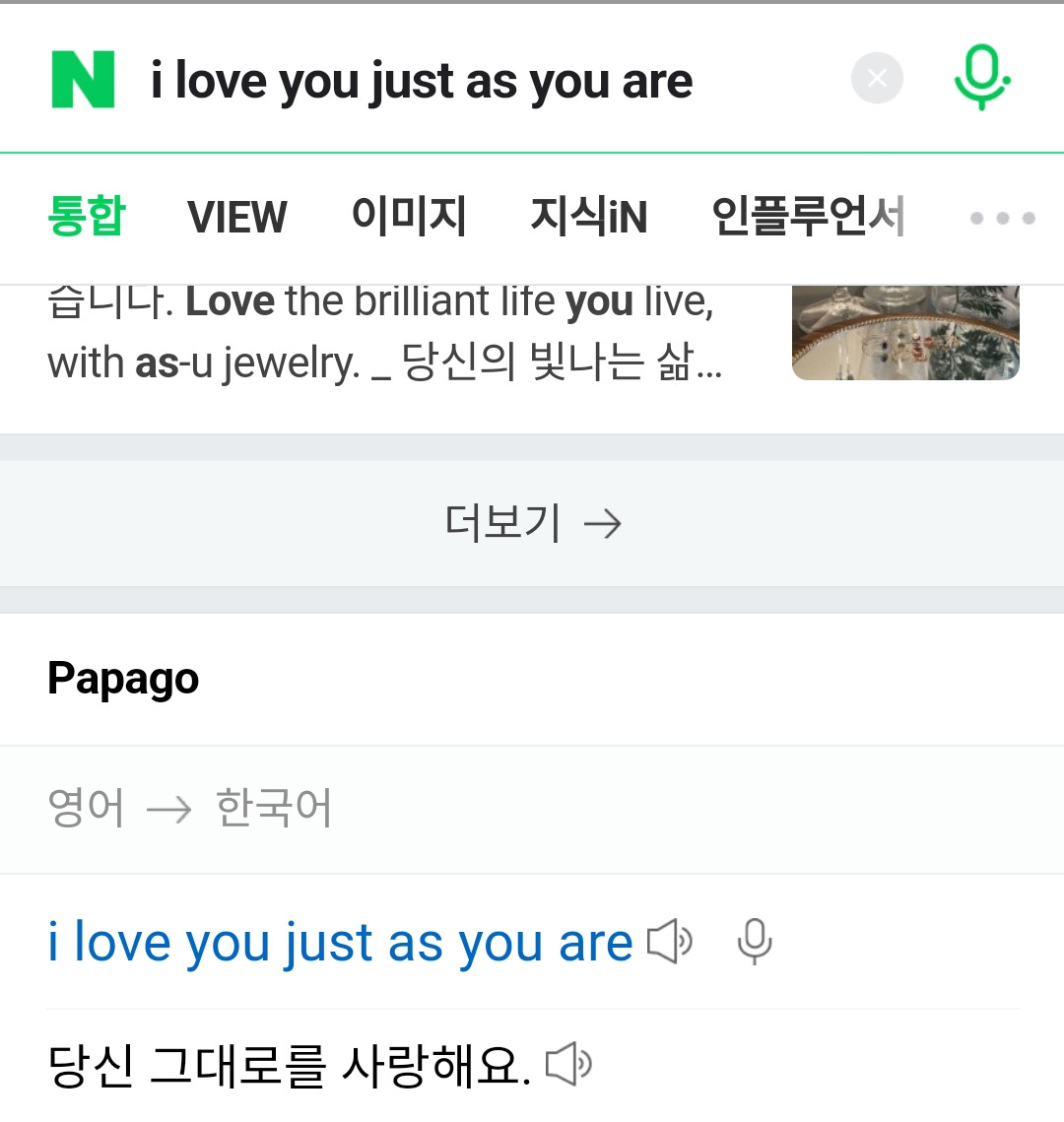This screenshot has width=1064, height=1122.
Task: Clear the search query with the X button
Action: click(x=877, y=78)
